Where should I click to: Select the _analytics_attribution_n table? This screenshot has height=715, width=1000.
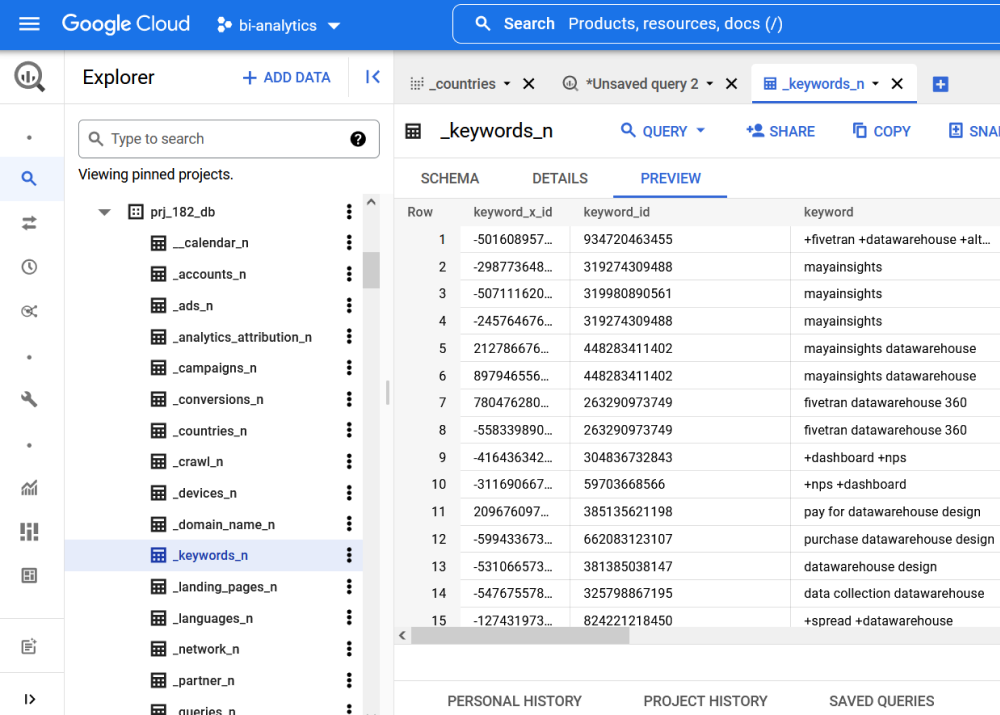(x=242, y=337)
